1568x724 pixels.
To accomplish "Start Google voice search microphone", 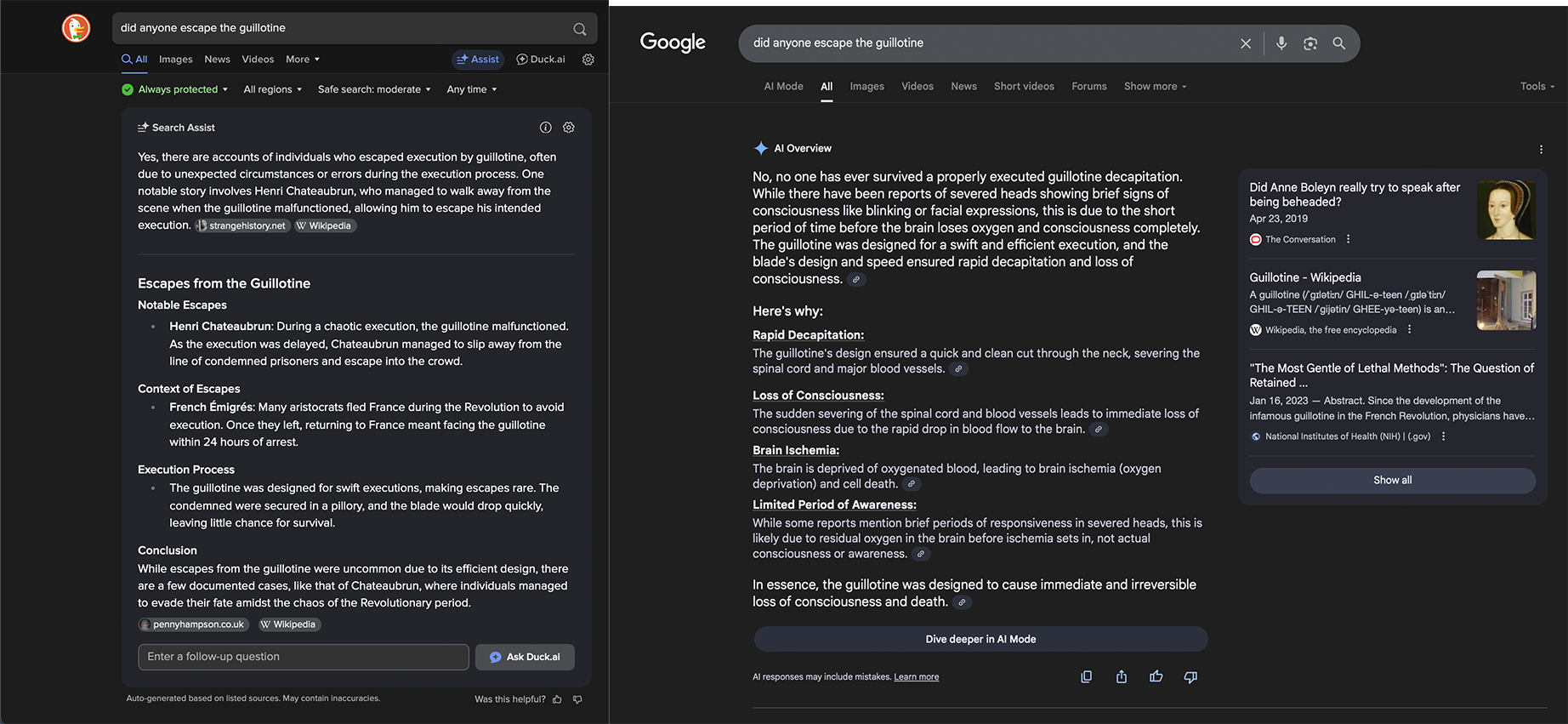I will (1281, 43).
